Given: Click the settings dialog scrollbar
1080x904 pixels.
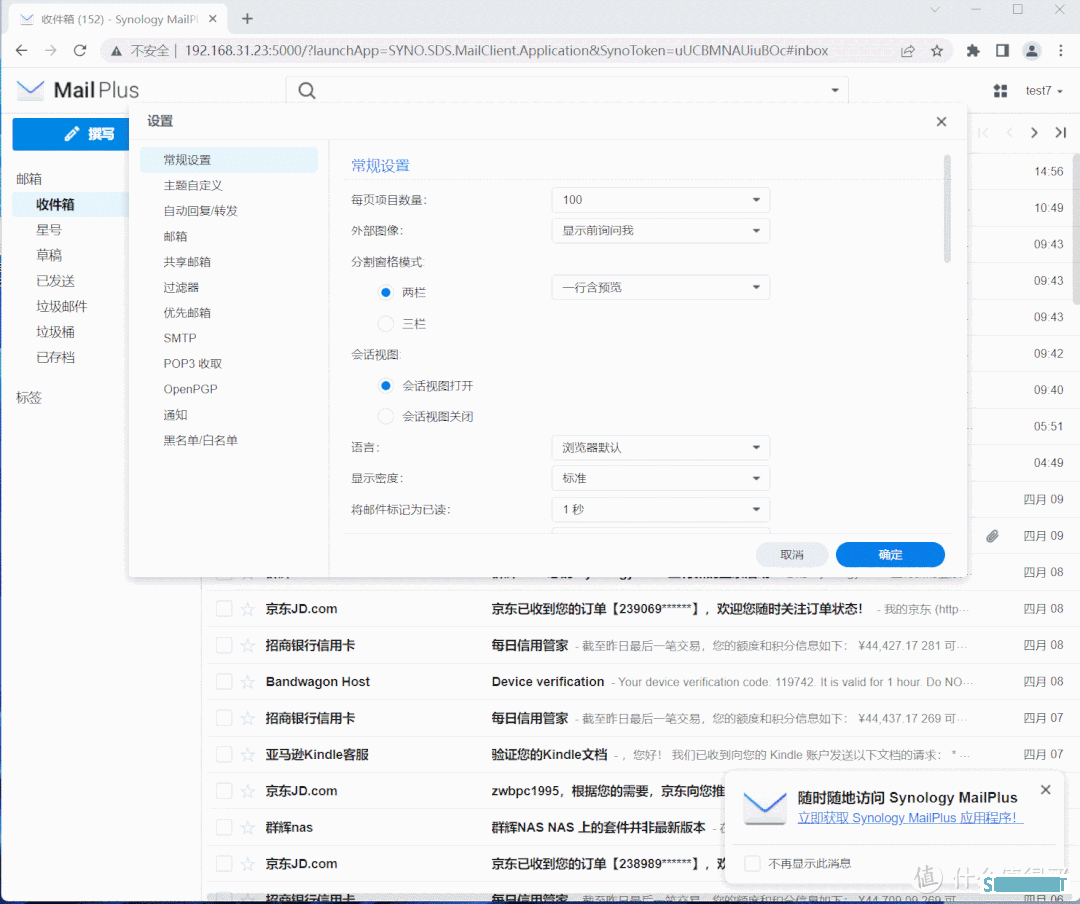Looking at the screenshot, I should [947, 209].
